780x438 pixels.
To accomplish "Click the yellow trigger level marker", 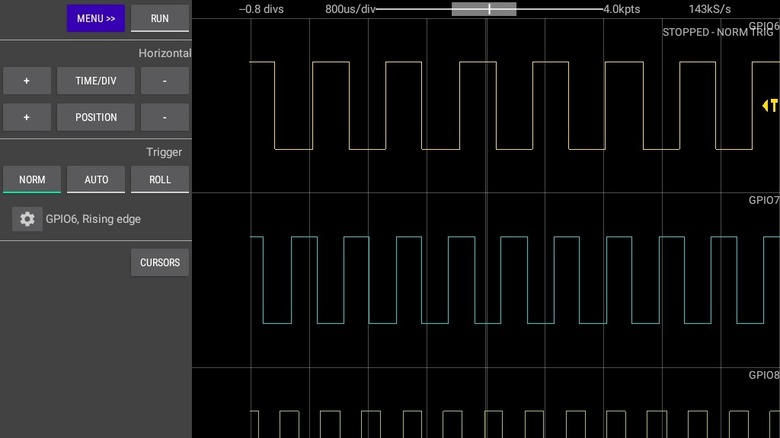I will tap(770, 105).
